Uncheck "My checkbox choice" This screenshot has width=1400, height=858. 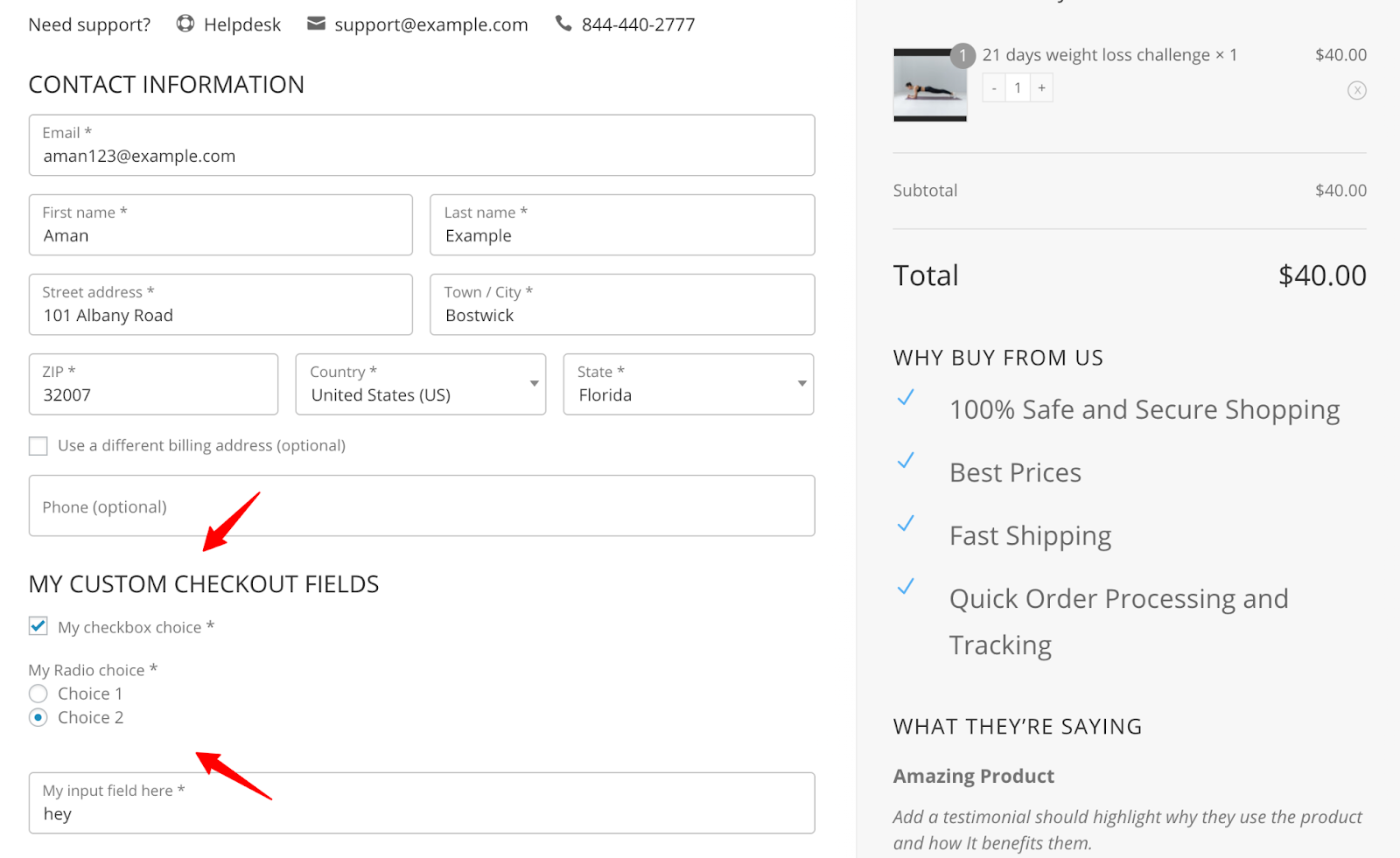point(38,625)
